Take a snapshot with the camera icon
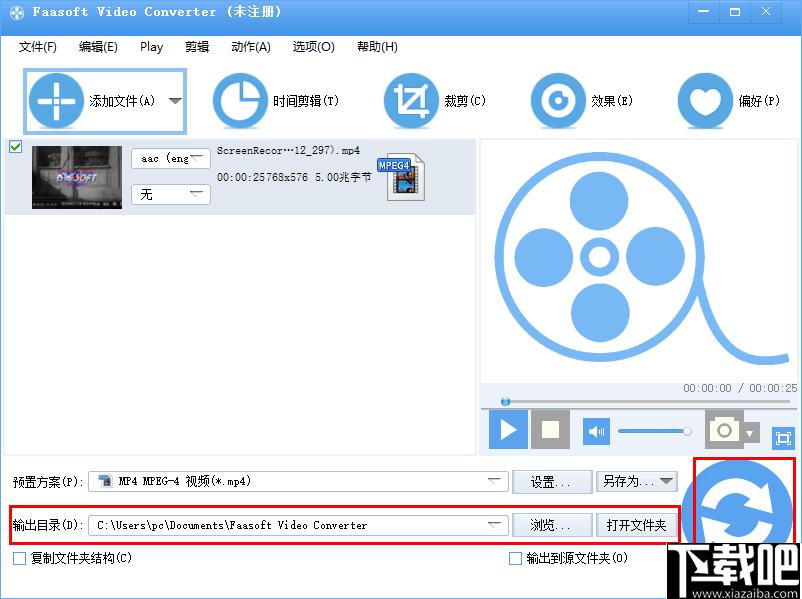Image resolution: width=802 pixels, height=599 pixels. click(x=724, y=430)
